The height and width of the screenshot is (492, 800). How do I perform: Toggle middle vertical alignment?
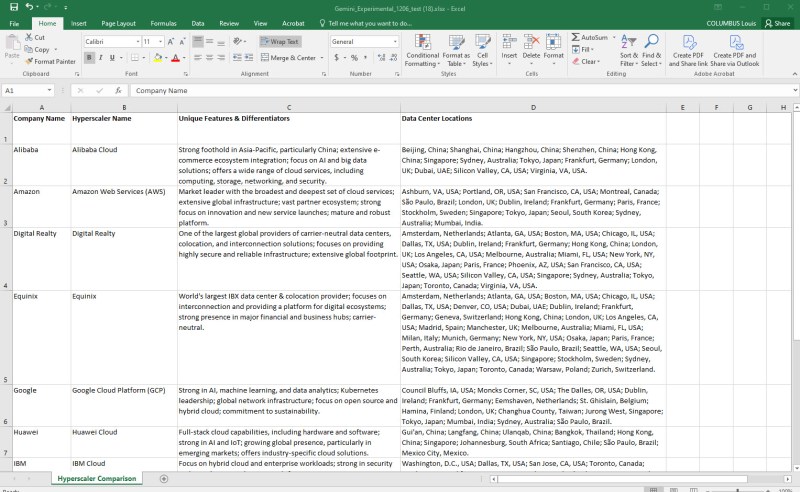click(x=209, y=41)
